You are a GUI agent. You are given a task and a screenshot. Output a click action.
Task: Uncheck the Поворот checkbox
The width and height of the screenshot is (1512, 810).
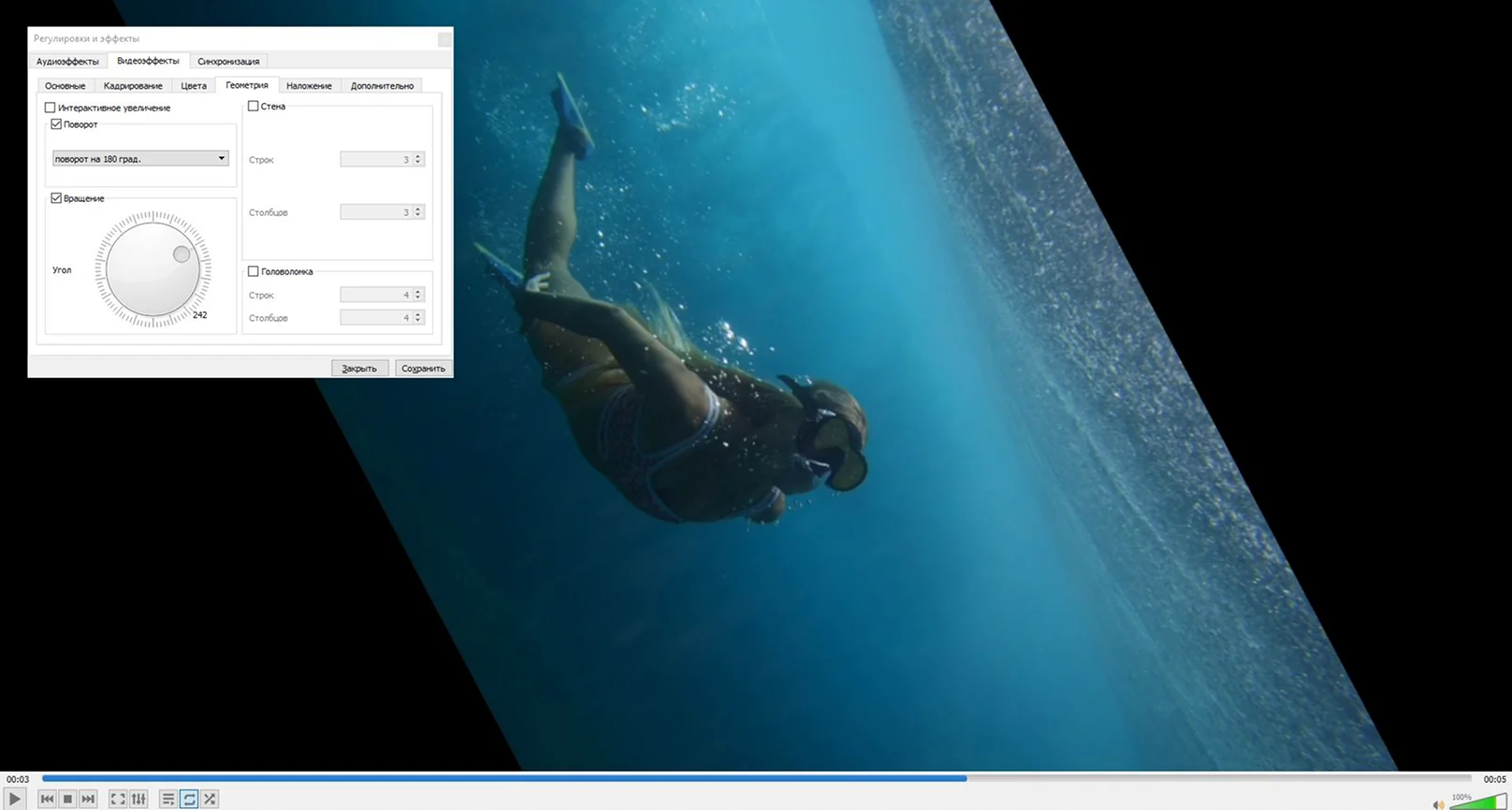(x=56, y=124)
